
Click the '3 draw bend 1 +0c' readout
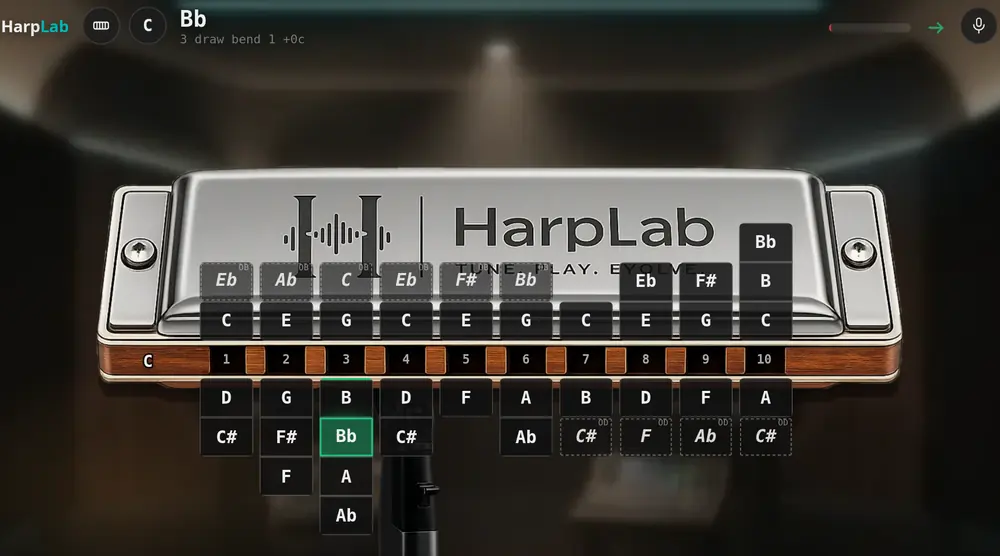click(242, 40)
